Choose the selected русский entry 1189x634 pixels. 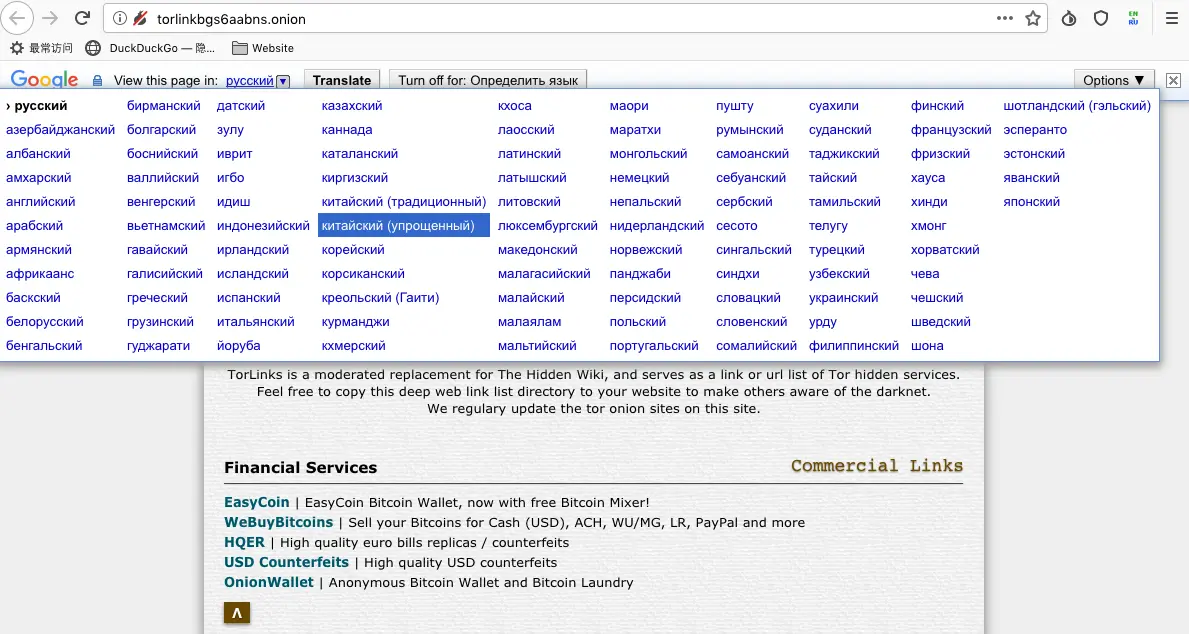[x=38, y=105]
